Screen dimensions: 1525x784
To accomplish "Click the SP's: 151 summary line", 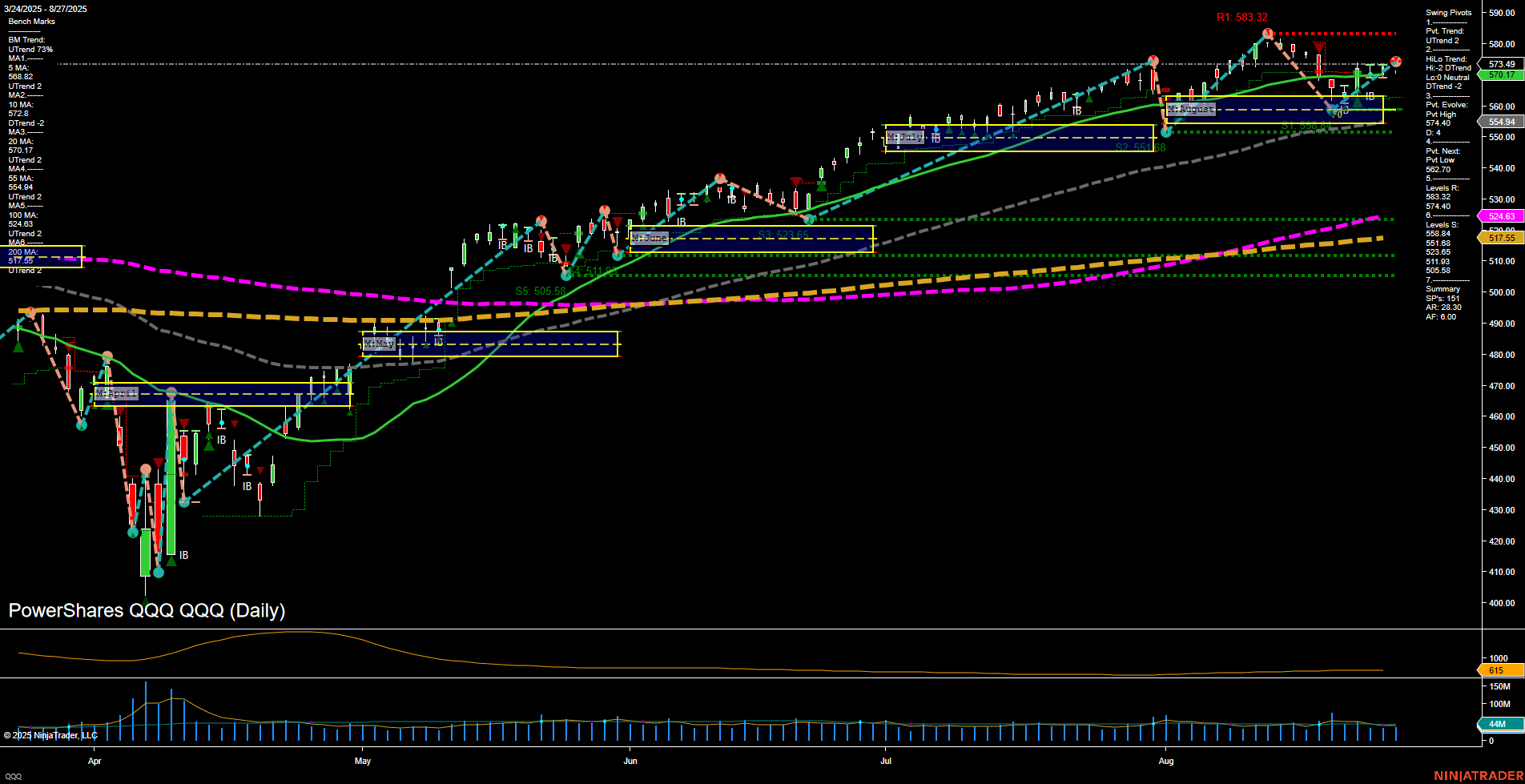I will [1443, 299].
